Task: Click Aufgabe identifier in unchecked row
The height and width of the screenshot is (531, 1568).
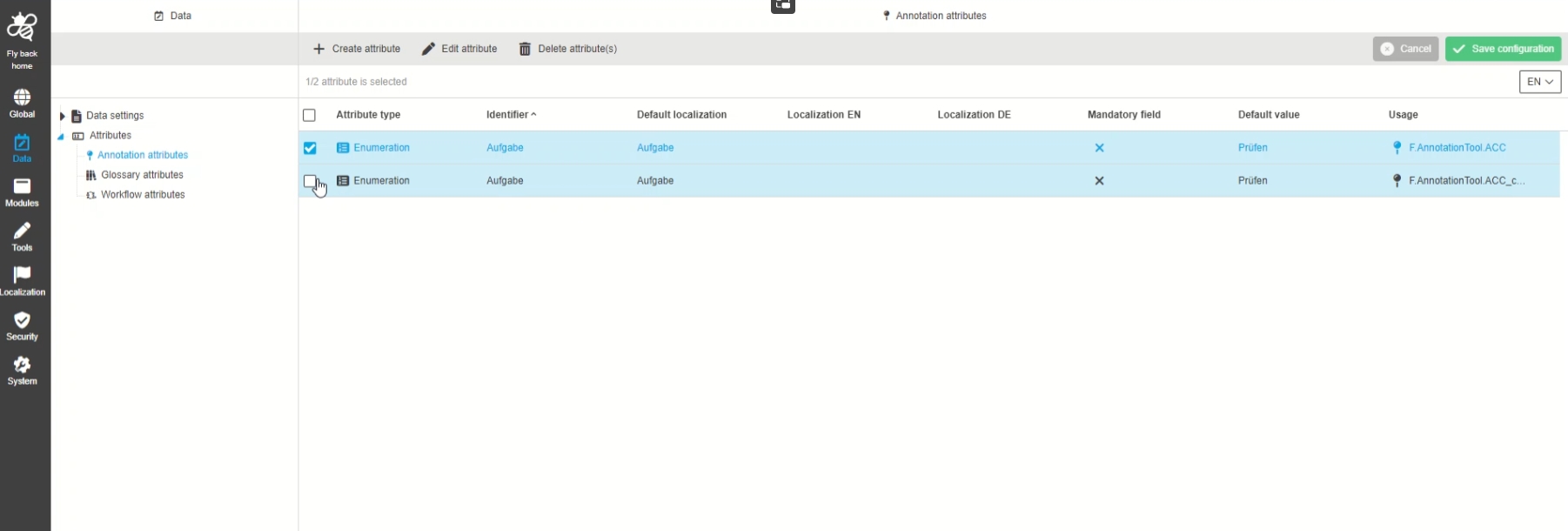Action: pyautogui.click(x=505, y=181)
